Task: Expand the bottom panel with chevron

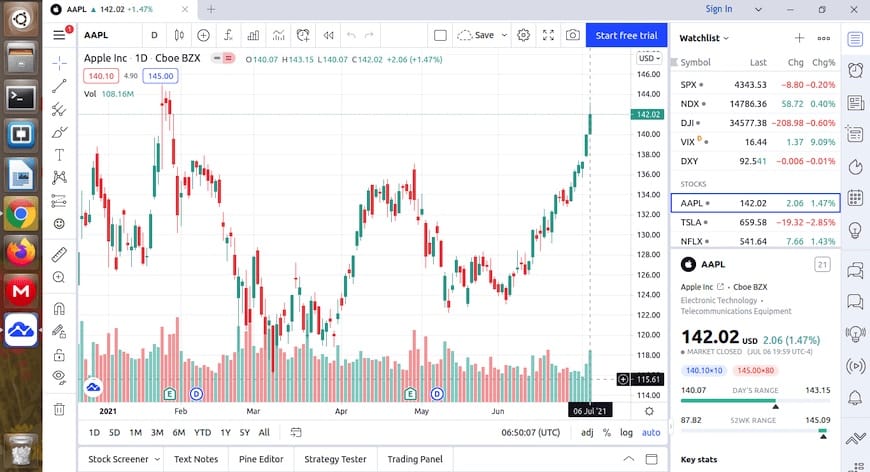Action: 629,459
